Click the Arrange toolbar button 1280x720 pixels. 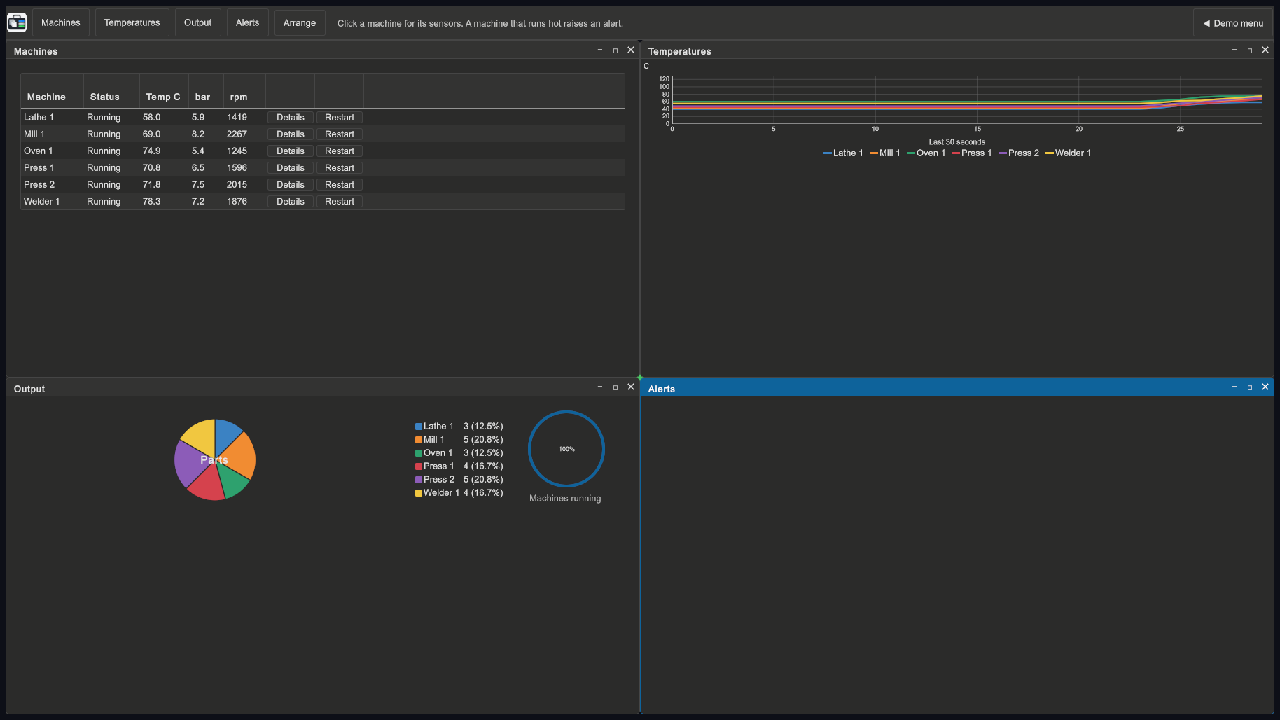click(x=299, y=22)
